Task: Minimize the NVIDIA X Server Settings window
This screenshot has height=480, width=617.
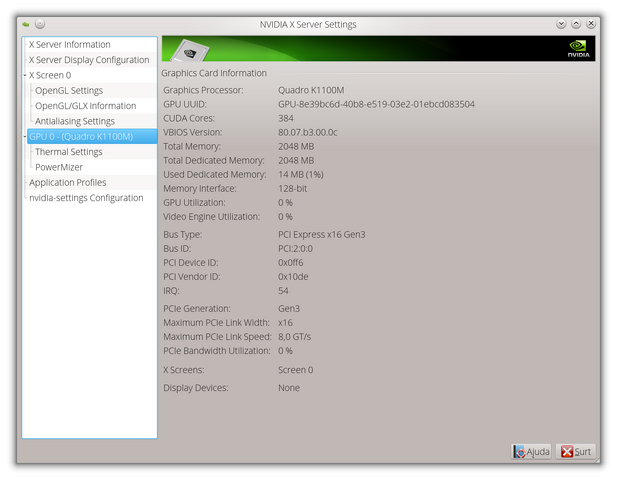Action: click(561, 24)
